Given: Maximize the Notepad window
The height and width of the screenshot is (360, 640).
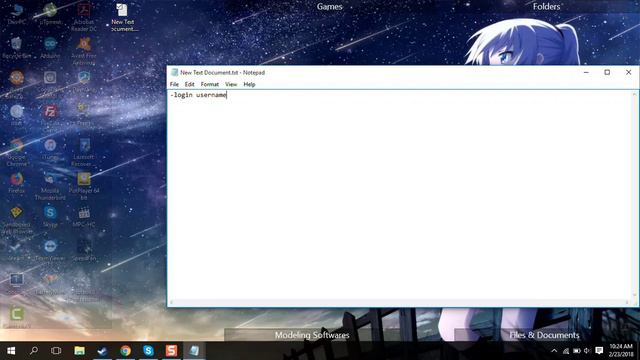Looking at the screenshot, I should coord(607,72).
